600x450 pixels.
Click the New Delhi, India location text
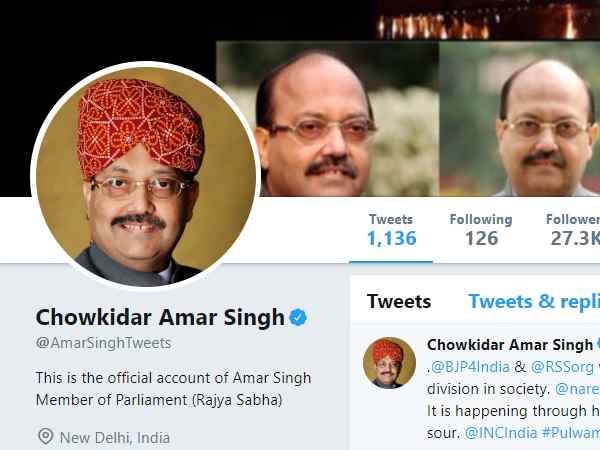coord(115,437)
